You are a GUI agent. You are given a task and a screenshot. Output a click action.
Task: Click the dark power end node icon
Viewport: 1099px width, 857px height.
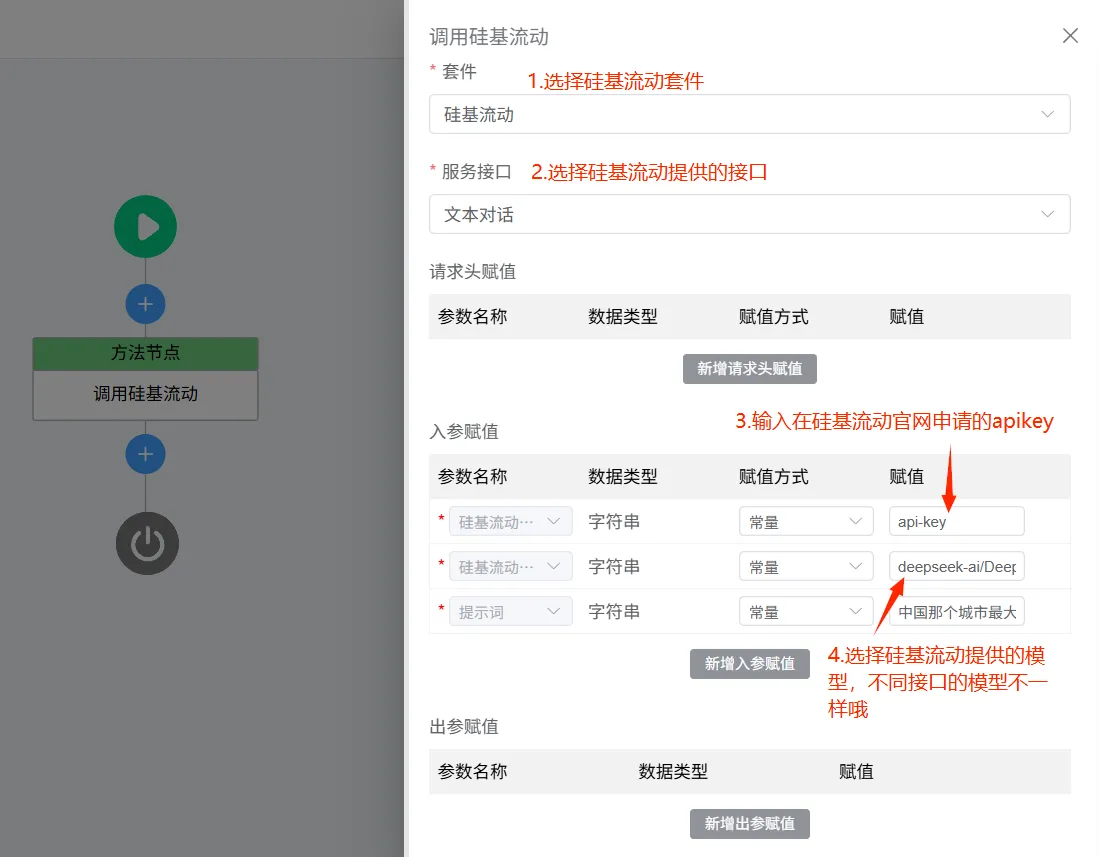pyautogui.click(x=147, y=544)
